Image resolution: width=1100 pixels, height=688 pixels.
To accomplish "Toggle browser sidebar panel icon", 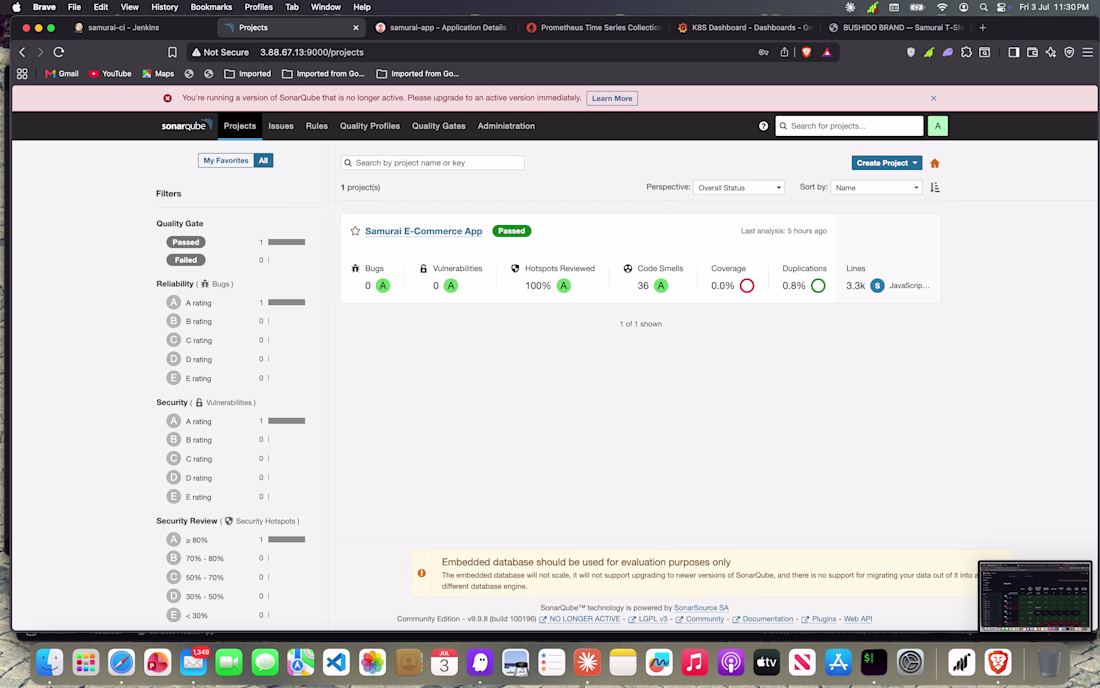I will pos(1014,52).
